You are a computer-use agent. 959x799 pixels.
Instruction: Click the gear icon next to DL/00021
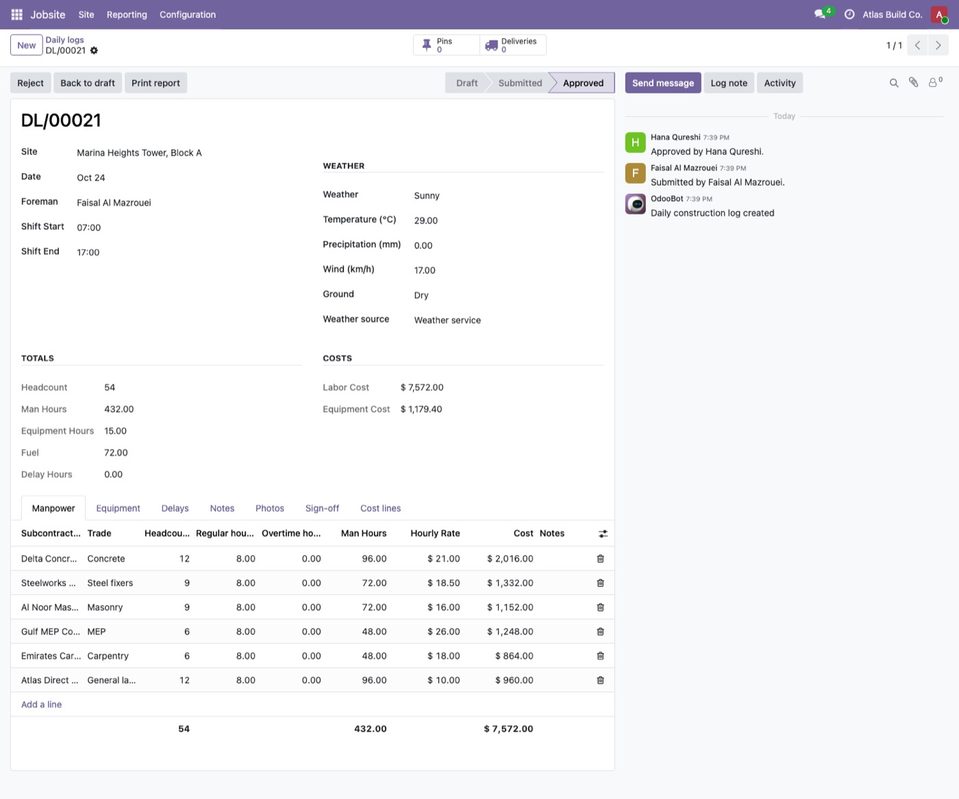94,51
